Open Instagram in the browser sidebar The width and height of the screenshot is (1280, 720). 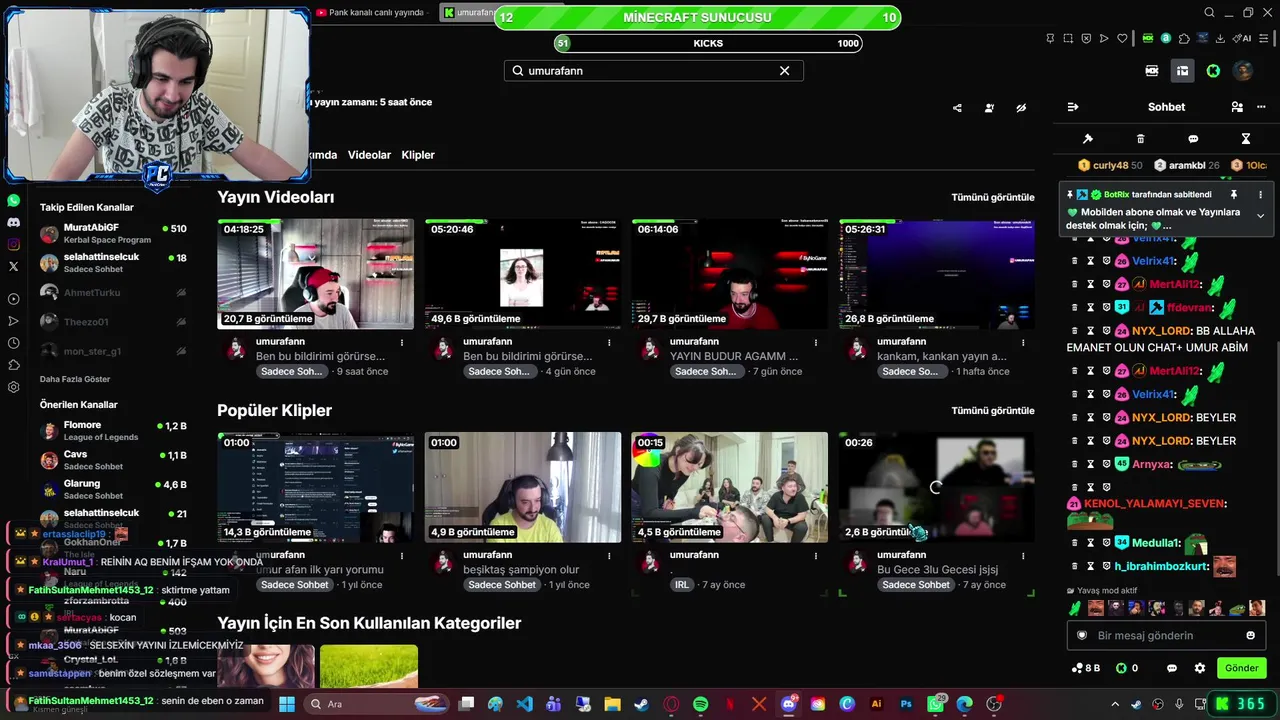[14, 244]
